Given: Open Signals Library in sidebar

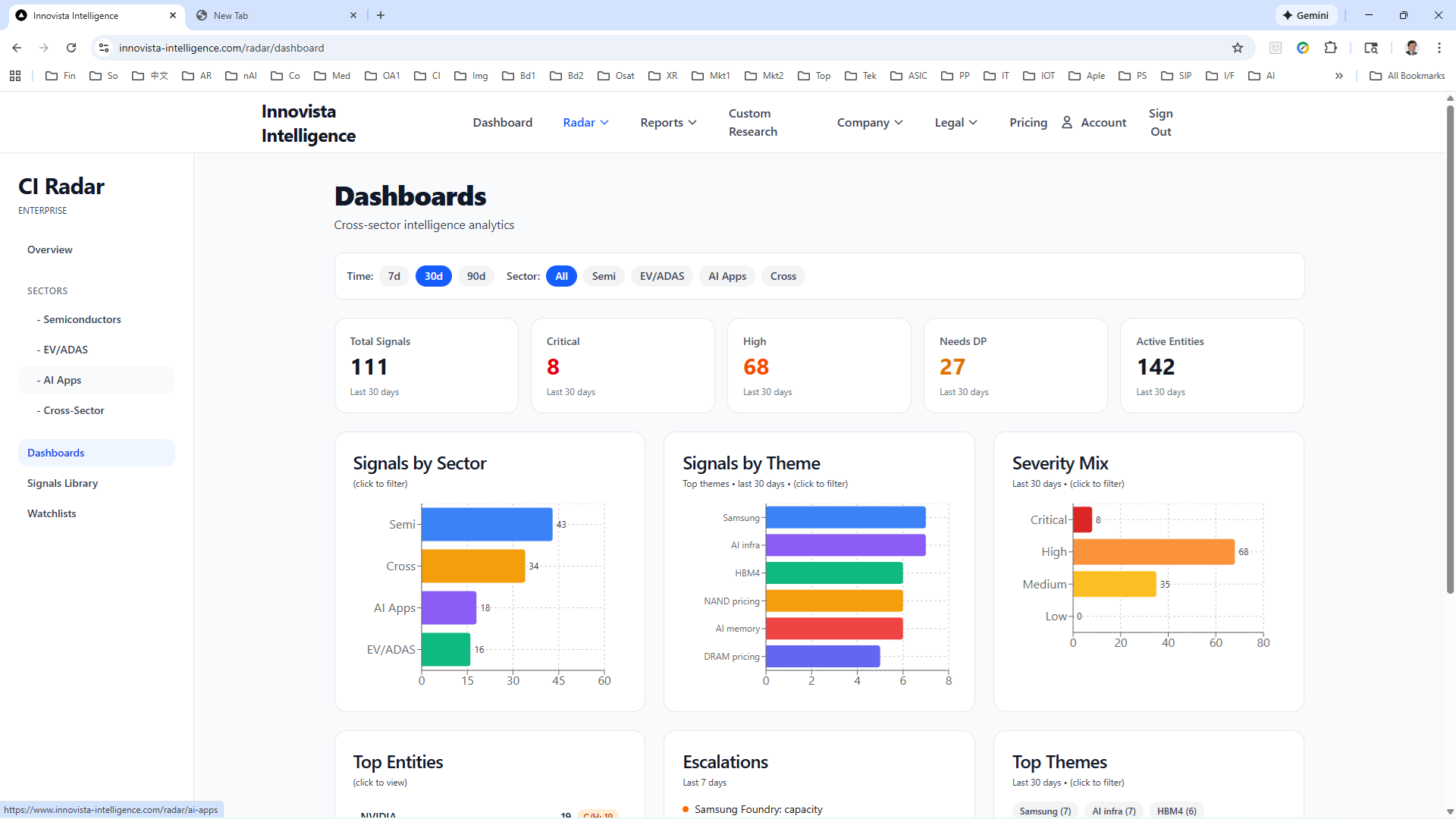Looking at the screenshot, I should coord(62,483).
